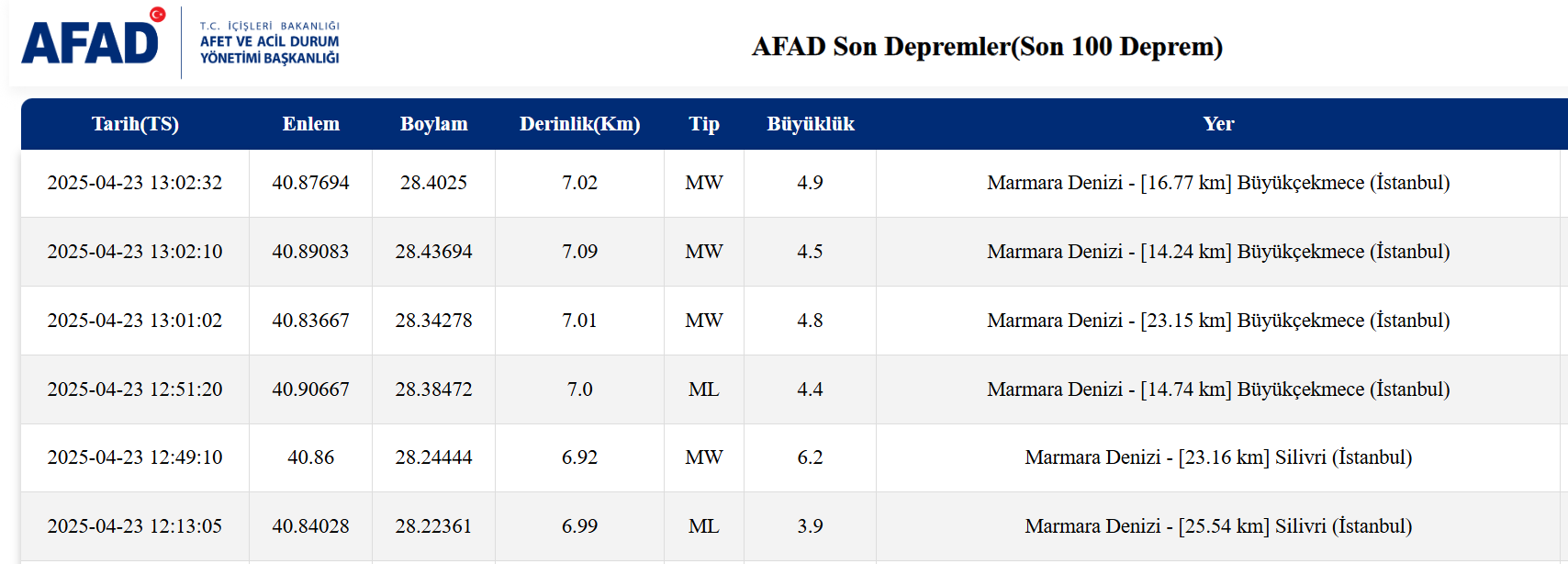This screenshot has height=564, width=1568.
Task: Click the Turkish flag emblem on logo
Action: pos(157,15)
